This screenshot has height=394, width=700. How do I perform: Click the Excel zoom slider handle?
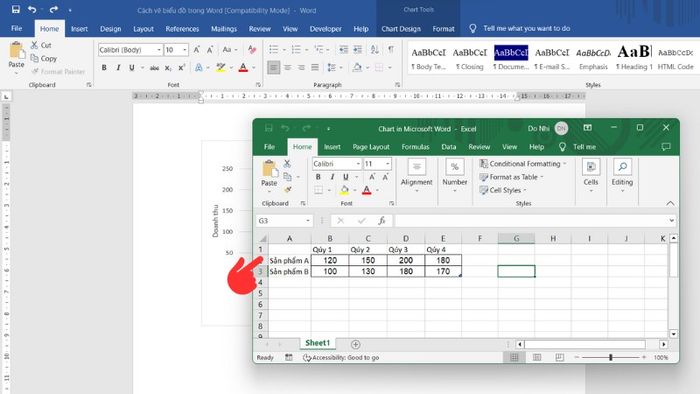(x=611, y=357)
